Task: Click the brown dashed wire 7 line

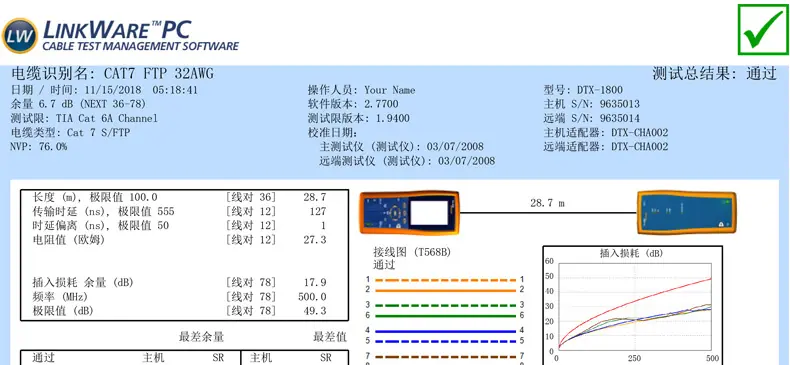Action: point(445,356)
